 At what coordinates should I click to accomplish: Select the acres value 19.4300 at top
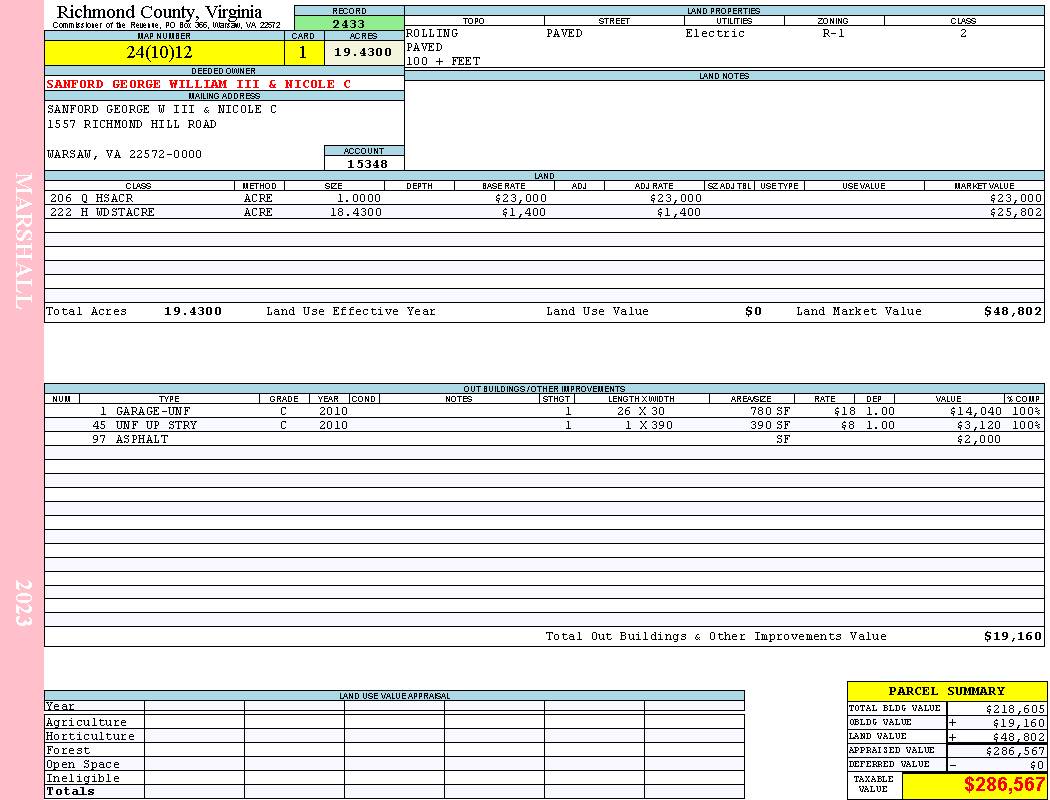coord(363,52)
